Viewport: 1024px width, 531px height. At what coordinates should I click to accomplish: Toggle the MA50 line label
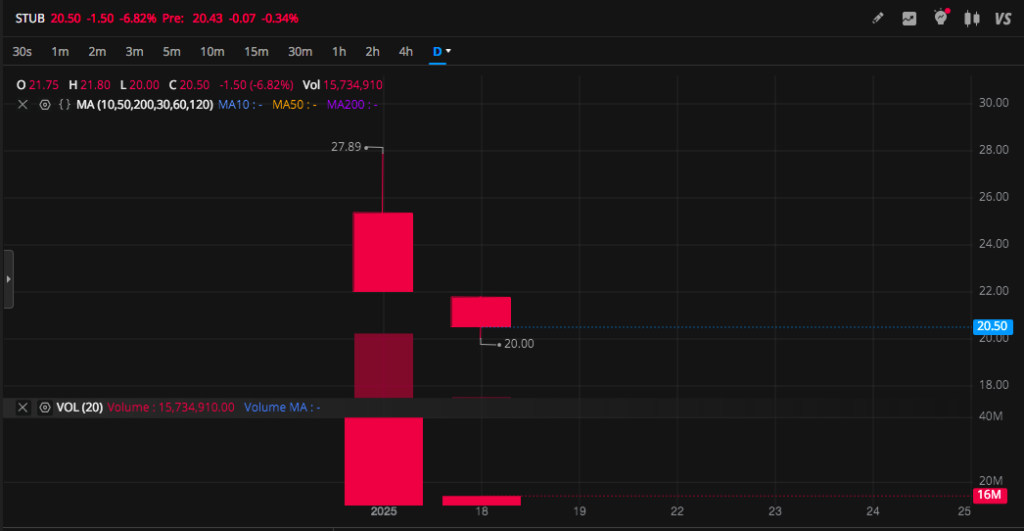click(x=293, y=104)
